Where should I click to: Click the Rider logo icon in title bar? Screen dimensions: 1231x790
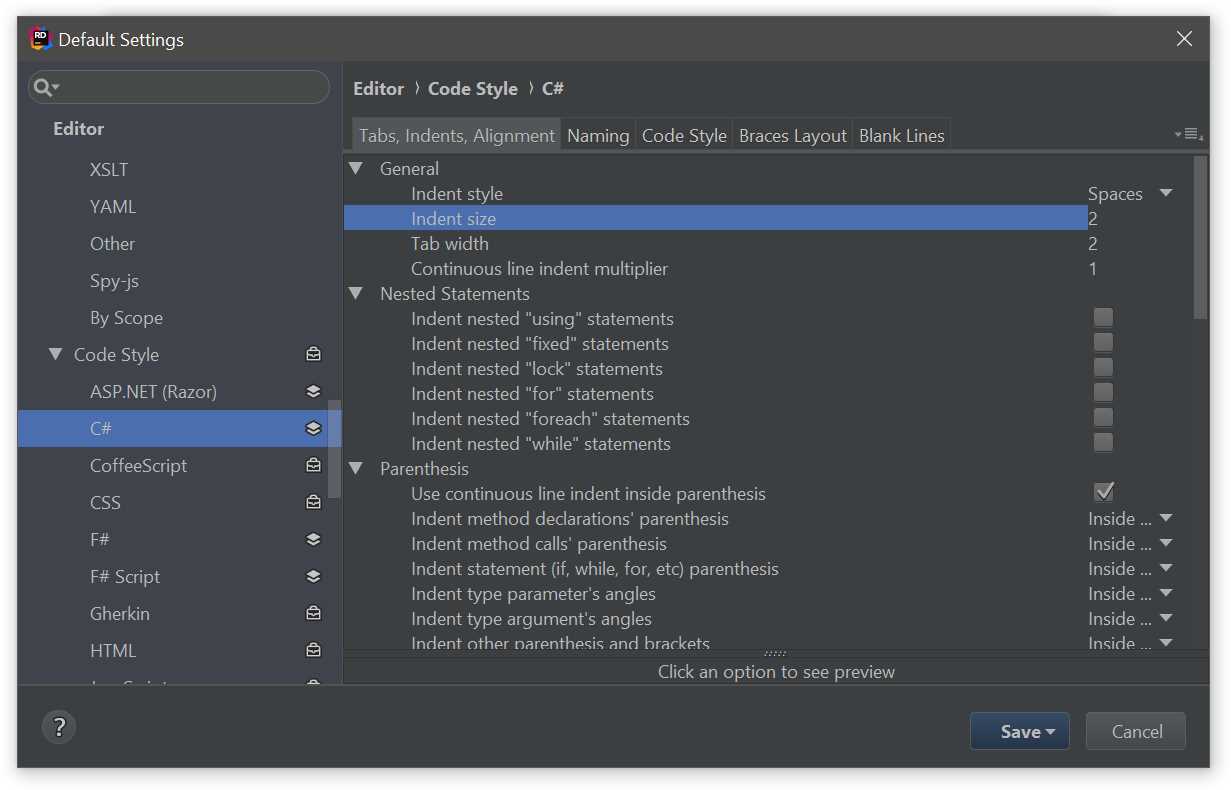click(40, 39)
